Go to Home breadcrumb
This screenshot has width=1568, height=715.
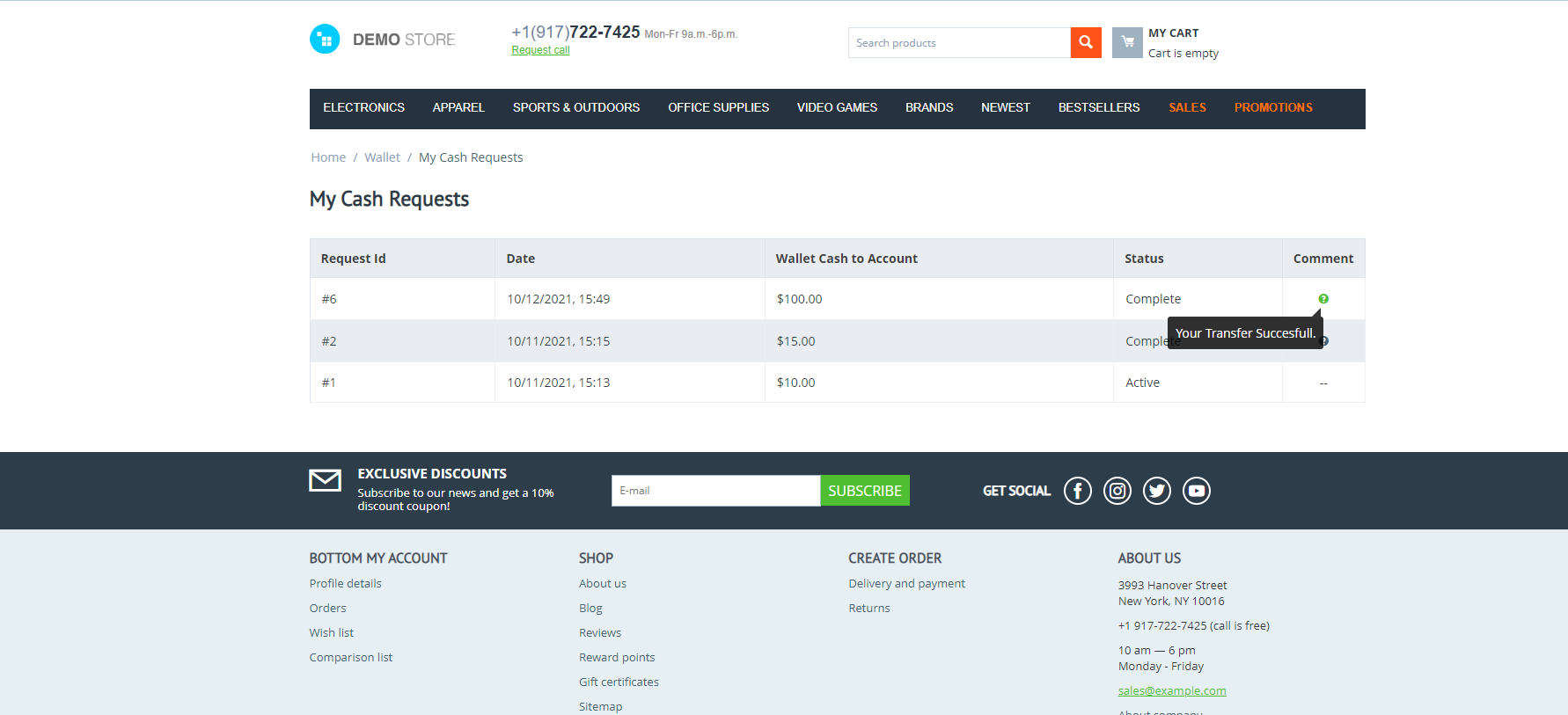click(x=328, y=157)
